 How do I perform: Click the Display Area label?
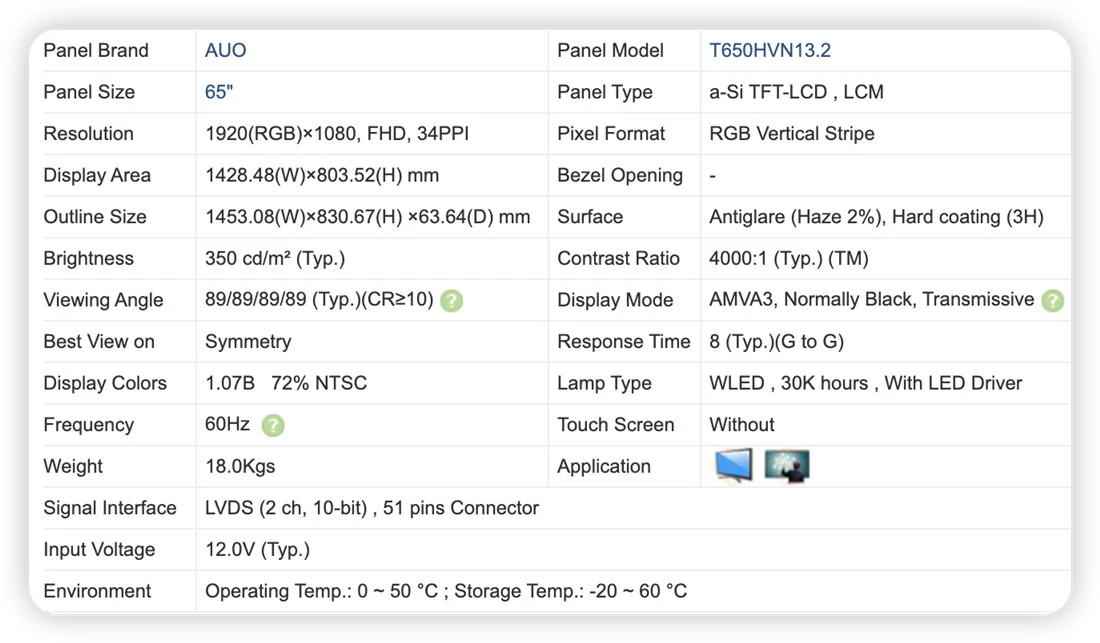[x=97, y=175]
